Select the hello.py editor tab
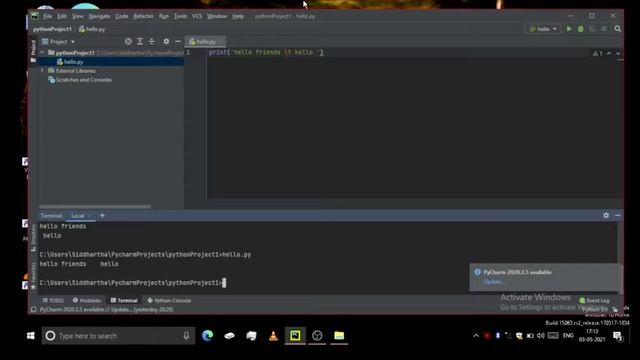The width and height of the screenshot is (640, 360). (x=205, y=42)
